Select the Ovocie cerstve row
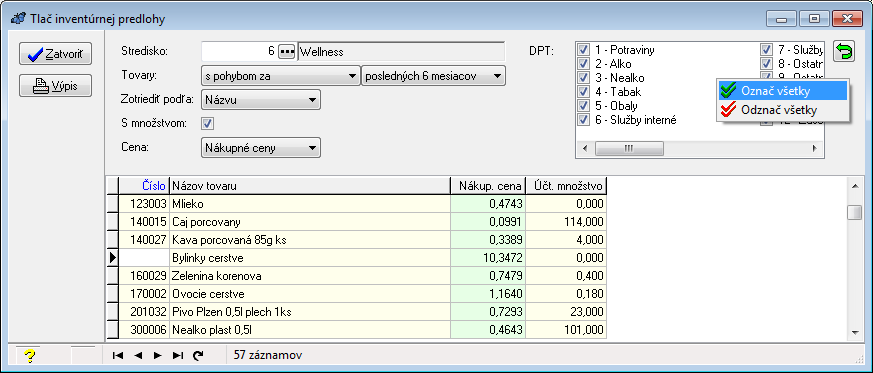This screenshot has width=873, height=373. [x=356, y=293]
